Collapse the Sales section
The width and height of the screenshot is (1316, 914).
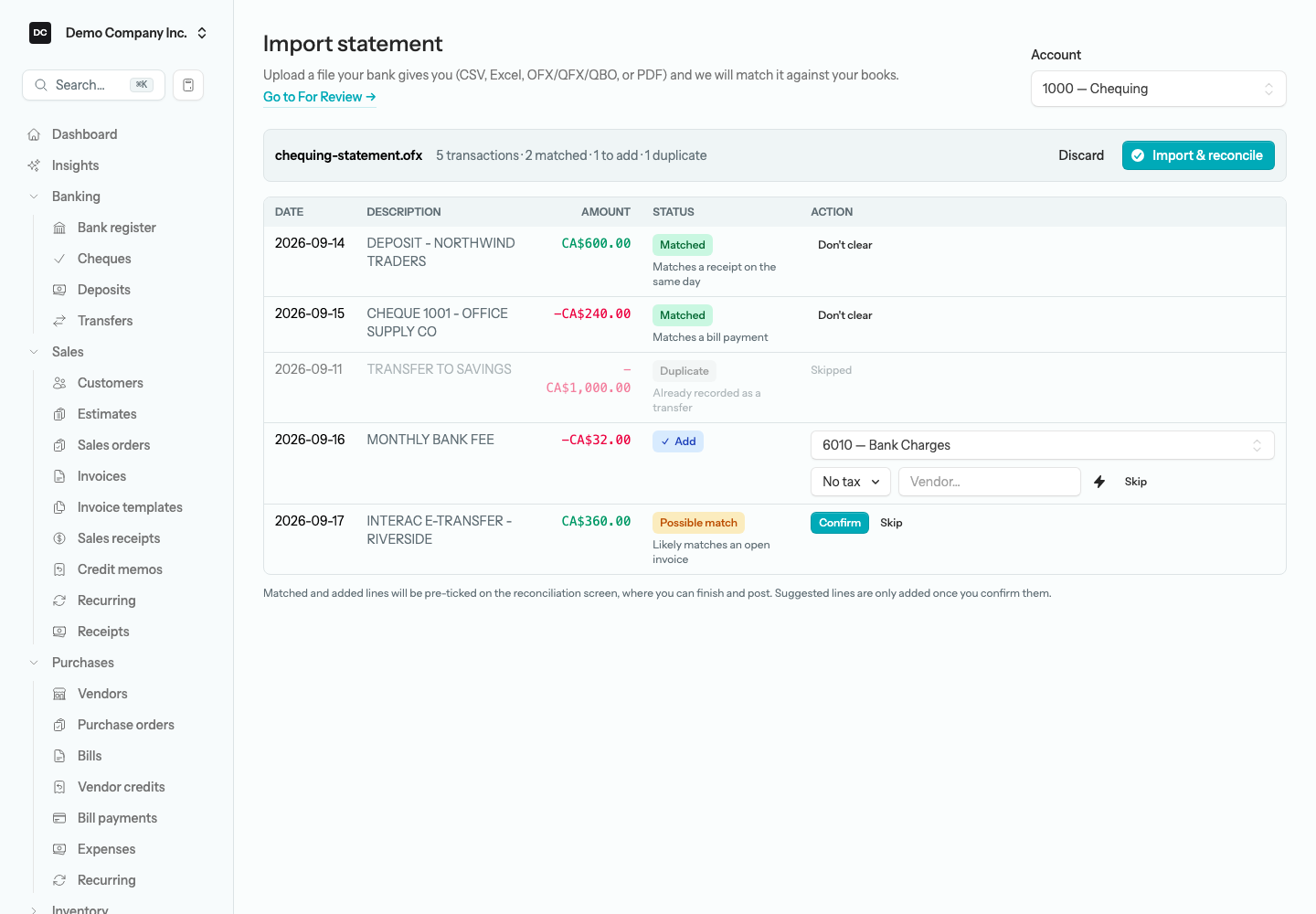point(34,352)
